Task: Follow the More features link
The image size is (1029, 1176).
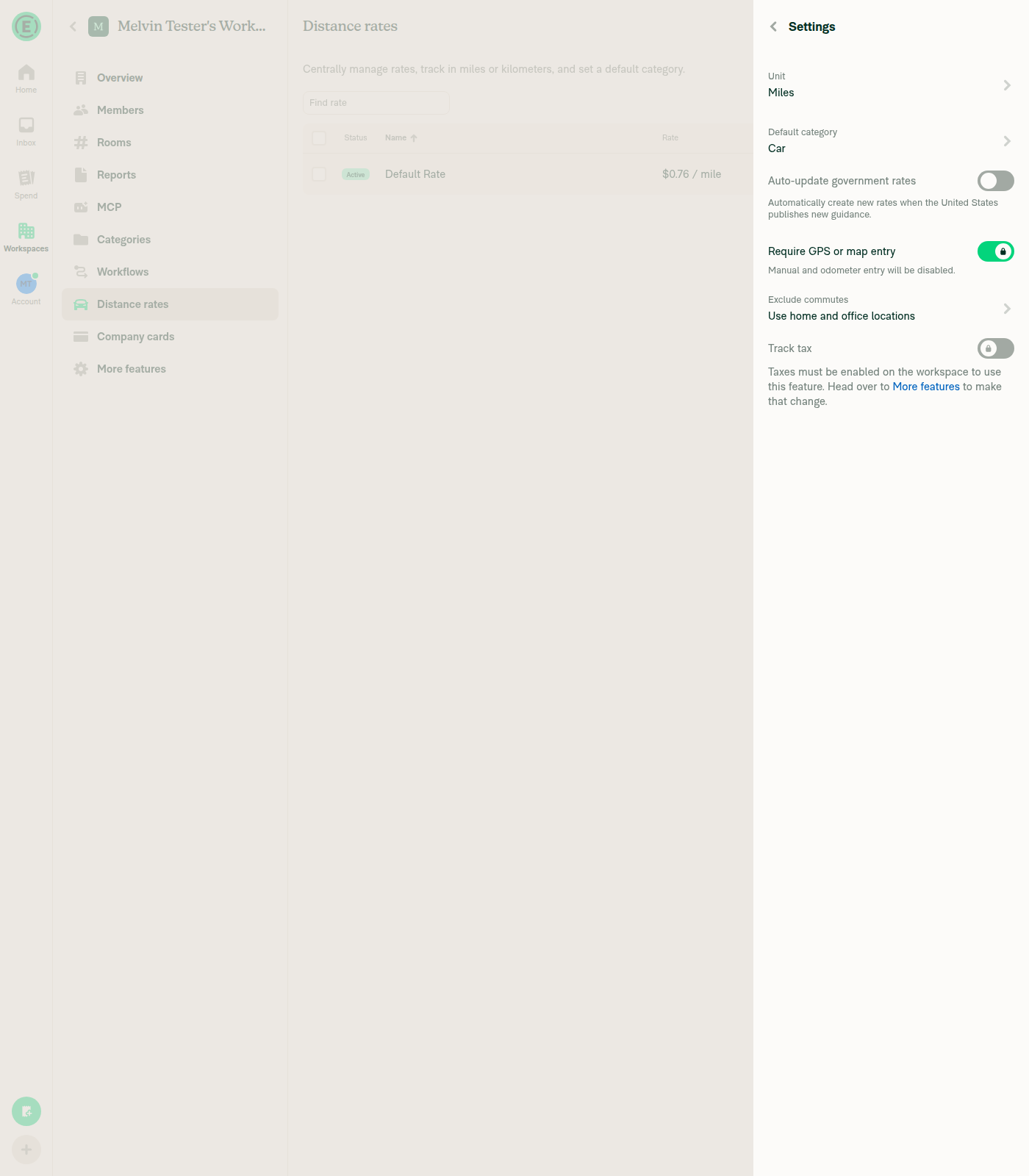Action: [926, 387]
